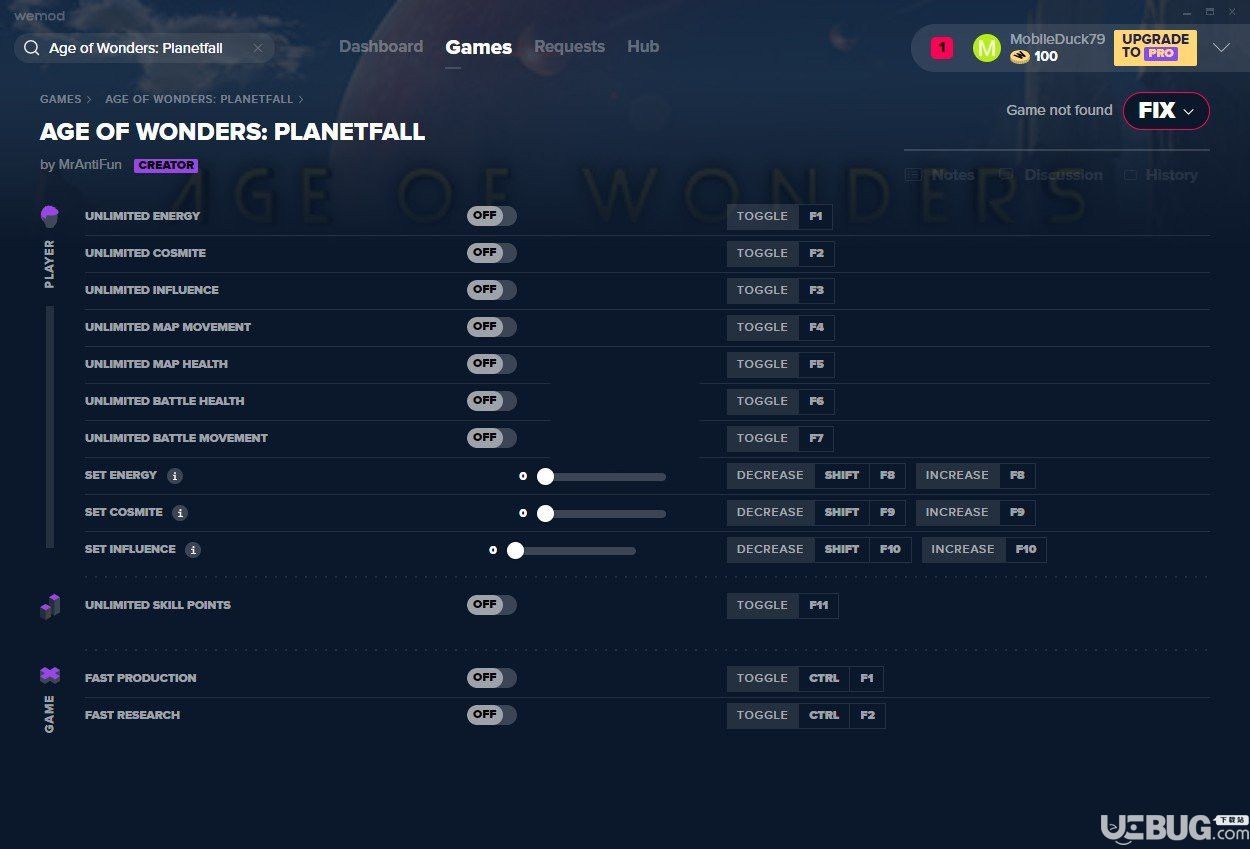Viewport: 1250px width, 849px height.
Task: Select the Game category icon
Action: (x=50, y=676)
